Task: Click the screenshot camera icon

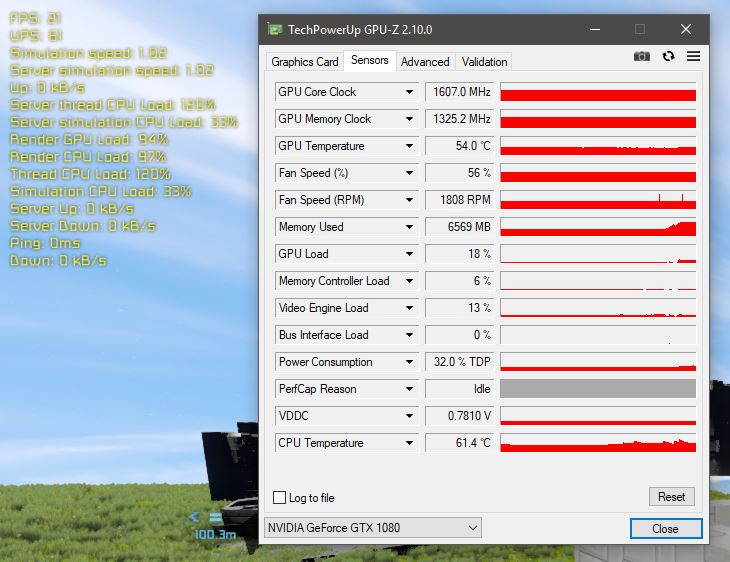Action: (x=642, y=57)
